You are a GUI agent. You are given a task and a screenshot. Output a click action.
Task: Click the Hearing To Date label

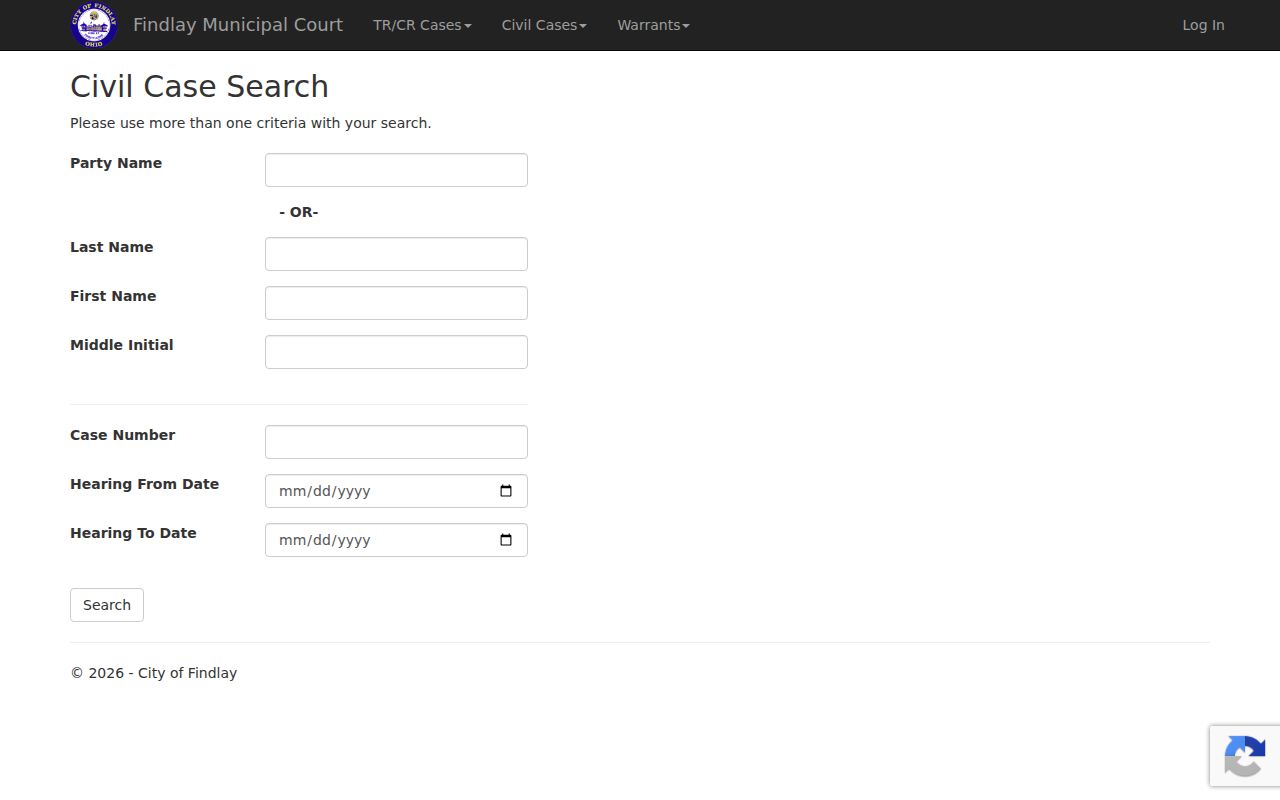(x=133, y=533)
